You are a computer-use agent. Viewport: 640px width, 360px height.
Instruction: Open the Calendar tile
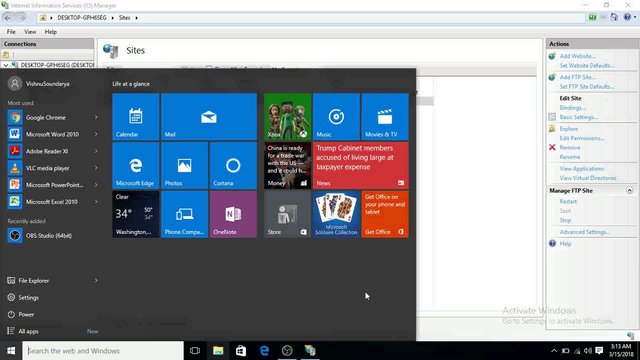click(136, 117)
